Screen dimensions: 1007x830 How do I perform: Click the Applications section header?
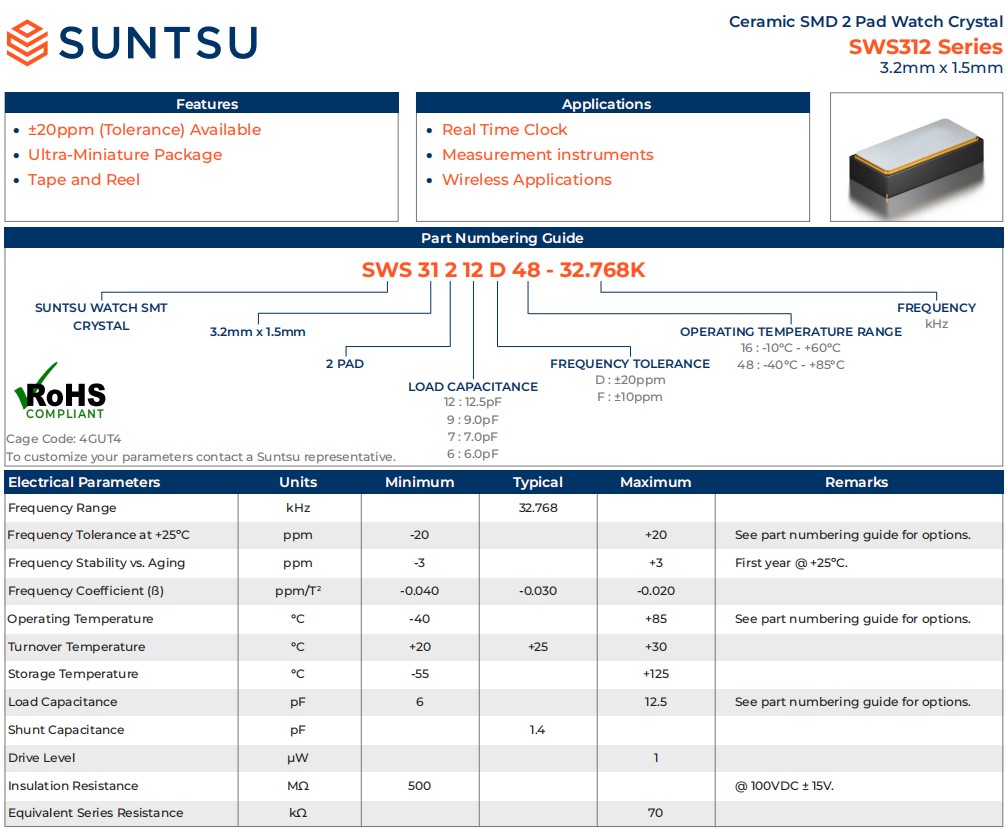(606, 104)
